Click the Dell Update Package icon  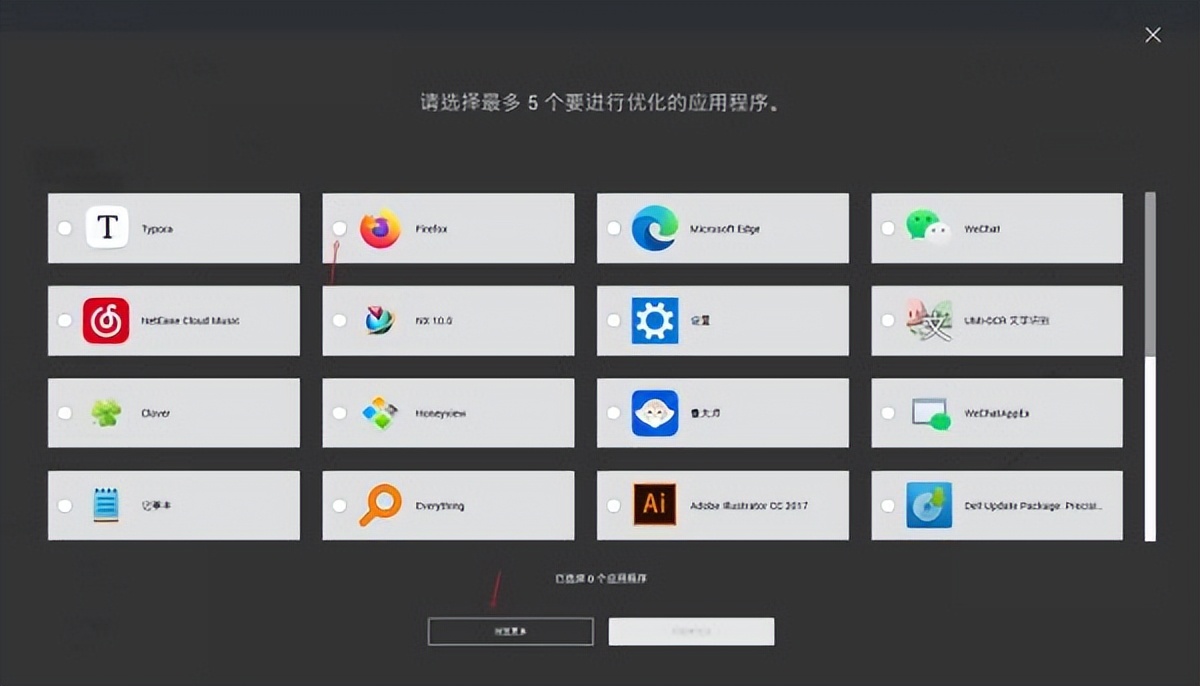[930, 504]
